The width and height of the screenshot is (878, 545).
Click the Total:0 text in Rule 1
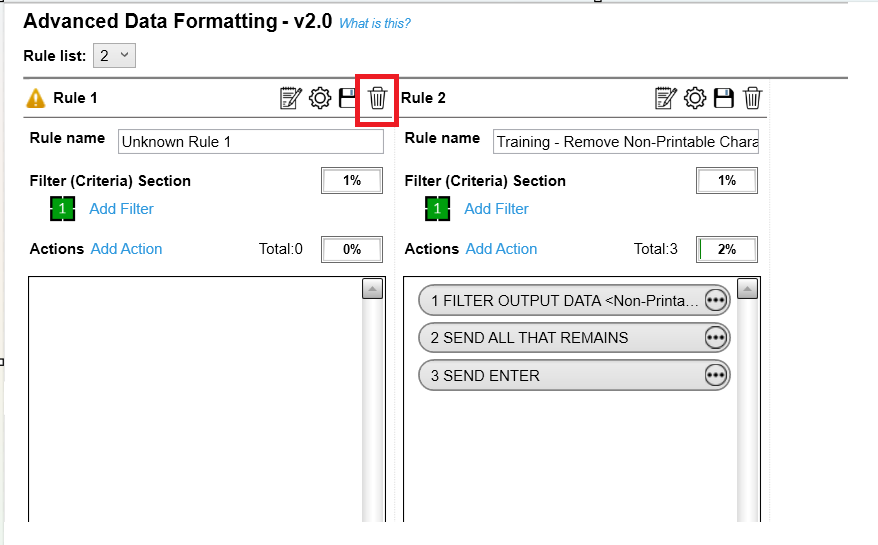click(281, 249)
